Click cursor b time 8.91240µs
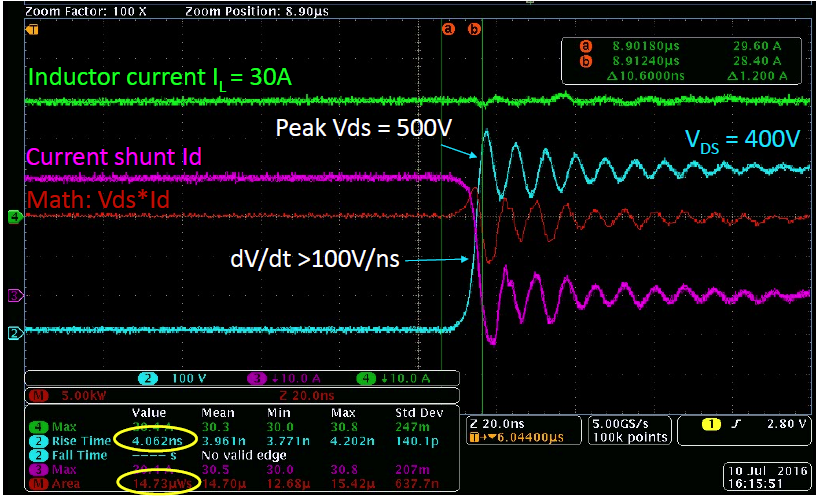Viewport: 823px width, 502px height. click(646, 61)
